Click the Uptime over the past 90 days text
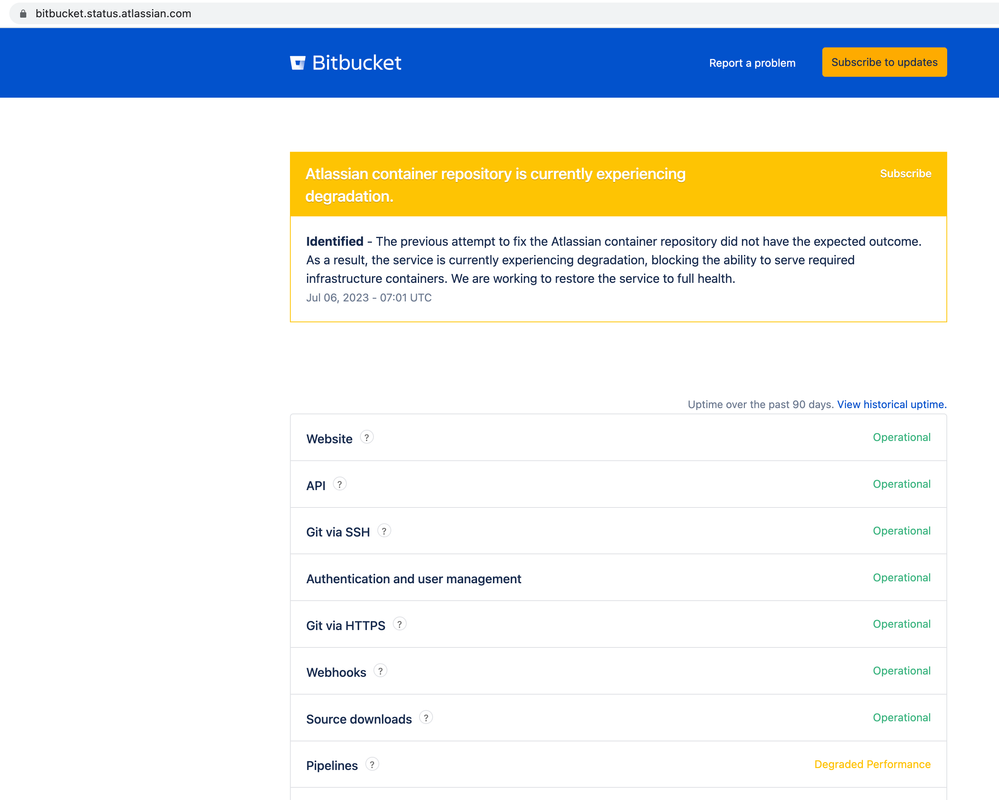 pyautogui.click(x=761, y=404)
